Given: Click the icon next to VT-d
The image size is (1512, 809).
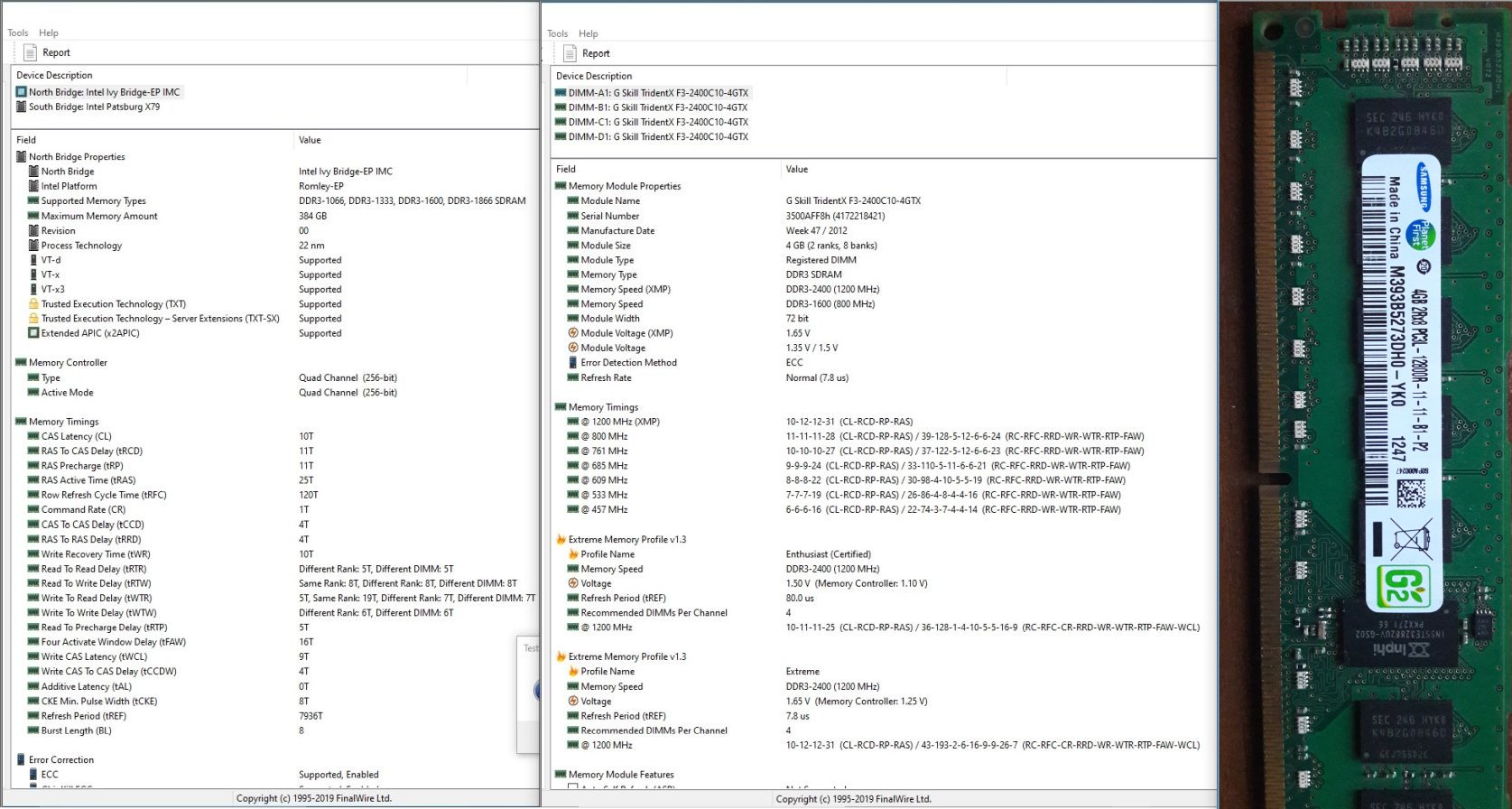Looking at the screenshot, I should [33, 260].
